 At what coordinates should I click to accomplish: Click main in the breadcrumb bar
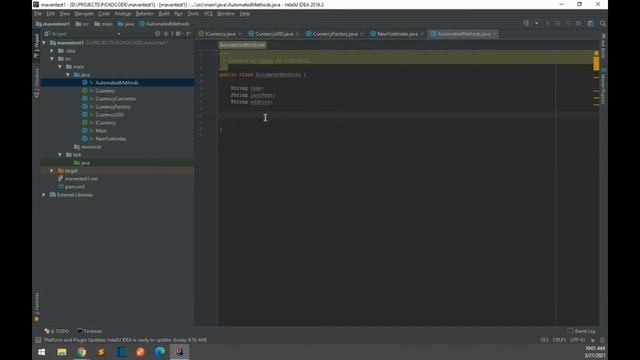point(104,24)
